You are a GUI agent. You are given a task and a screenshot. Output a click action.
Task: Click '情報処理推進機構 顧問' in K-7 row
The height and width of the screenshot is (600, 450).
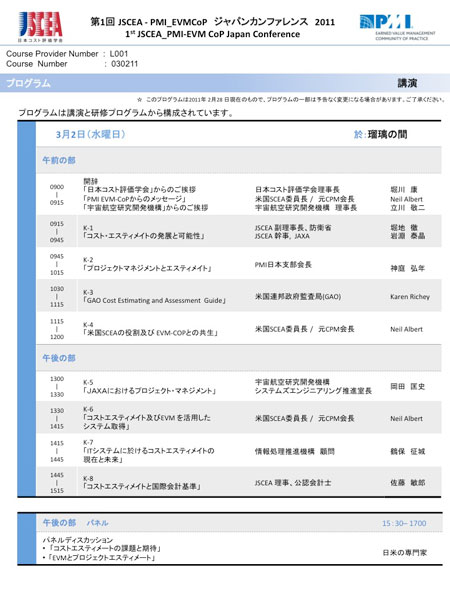point(295,452)
